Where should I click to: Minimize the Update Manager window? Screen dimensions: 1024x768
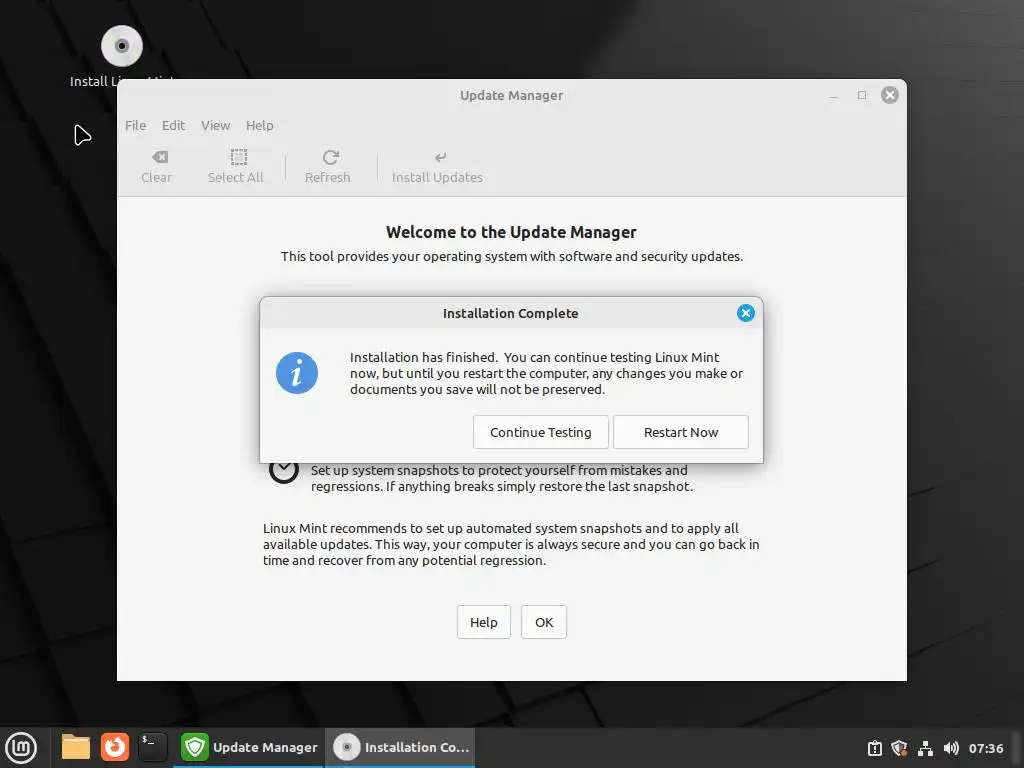tap(834, 95)
